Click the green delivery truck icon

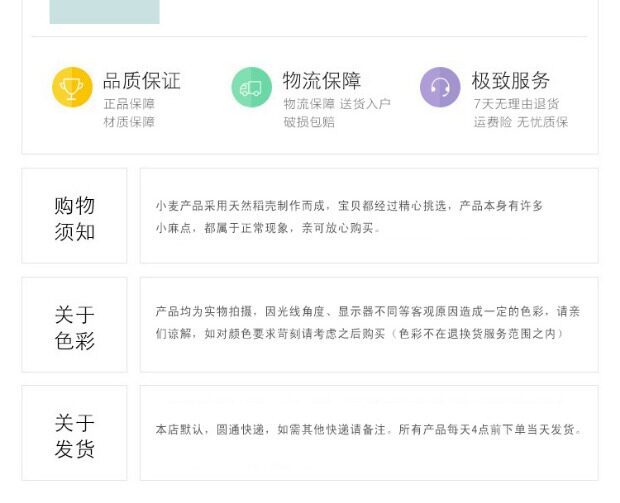pyautogui.click(x=251, y=87)
